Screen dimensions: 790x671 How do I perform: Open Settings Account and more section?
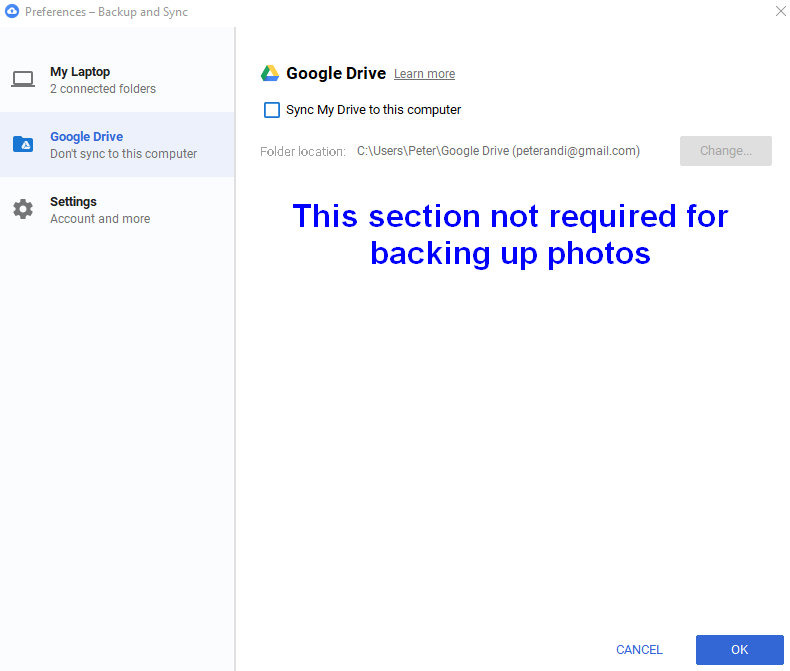click(117, 210)
